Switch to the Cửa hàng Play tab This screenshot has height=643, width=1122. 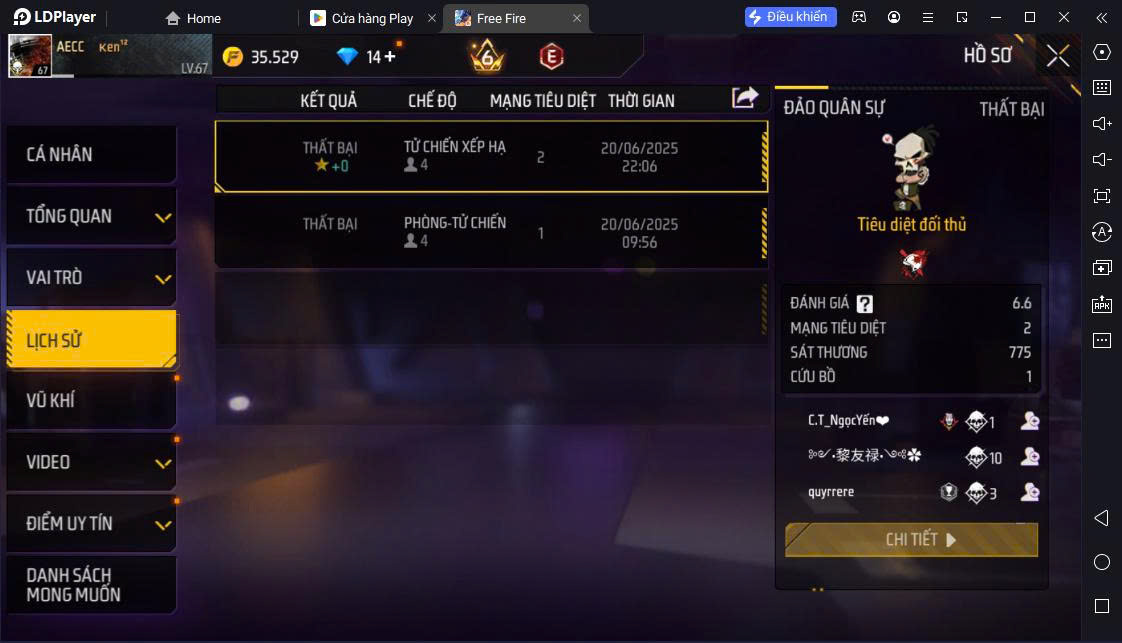(372, 19)
